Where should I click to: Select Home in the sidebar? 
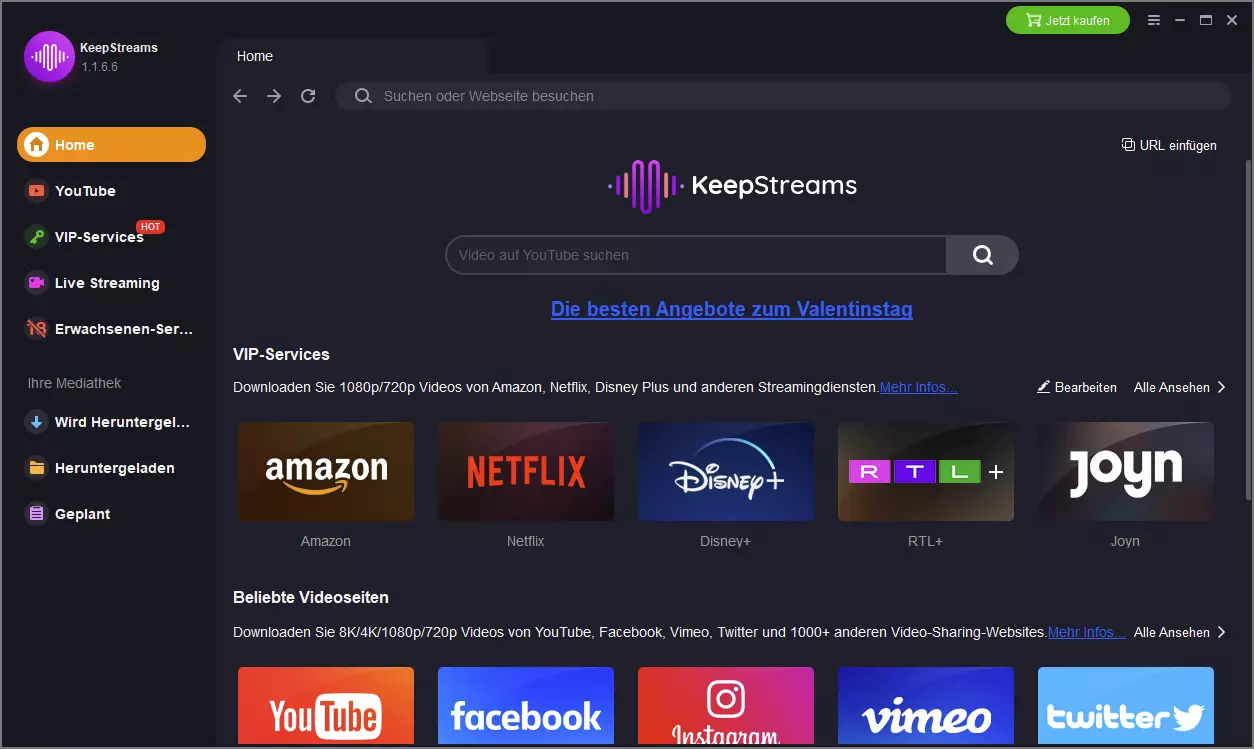(111, 145)
